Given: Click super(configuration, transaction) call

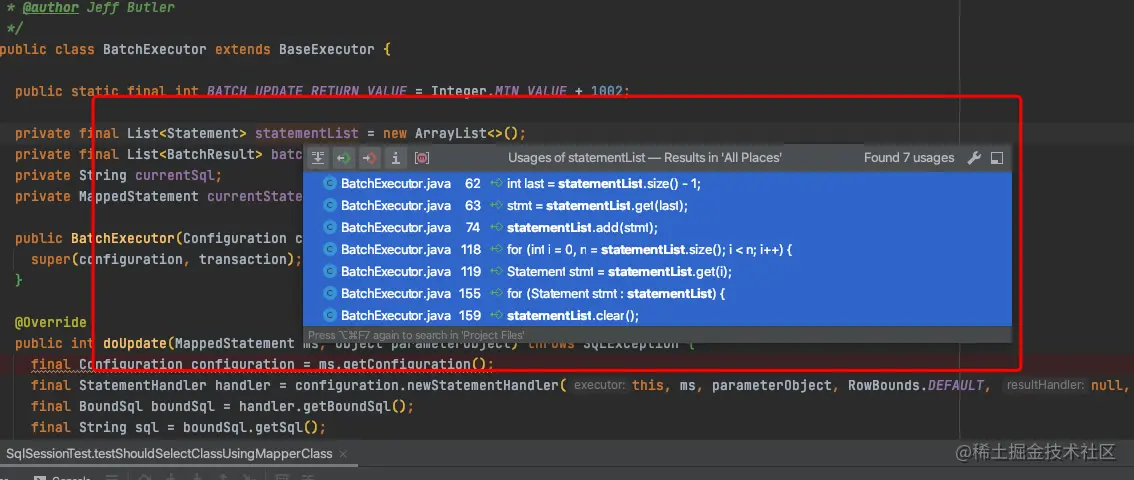Looking at the screenshot, I should click(164, 259).
